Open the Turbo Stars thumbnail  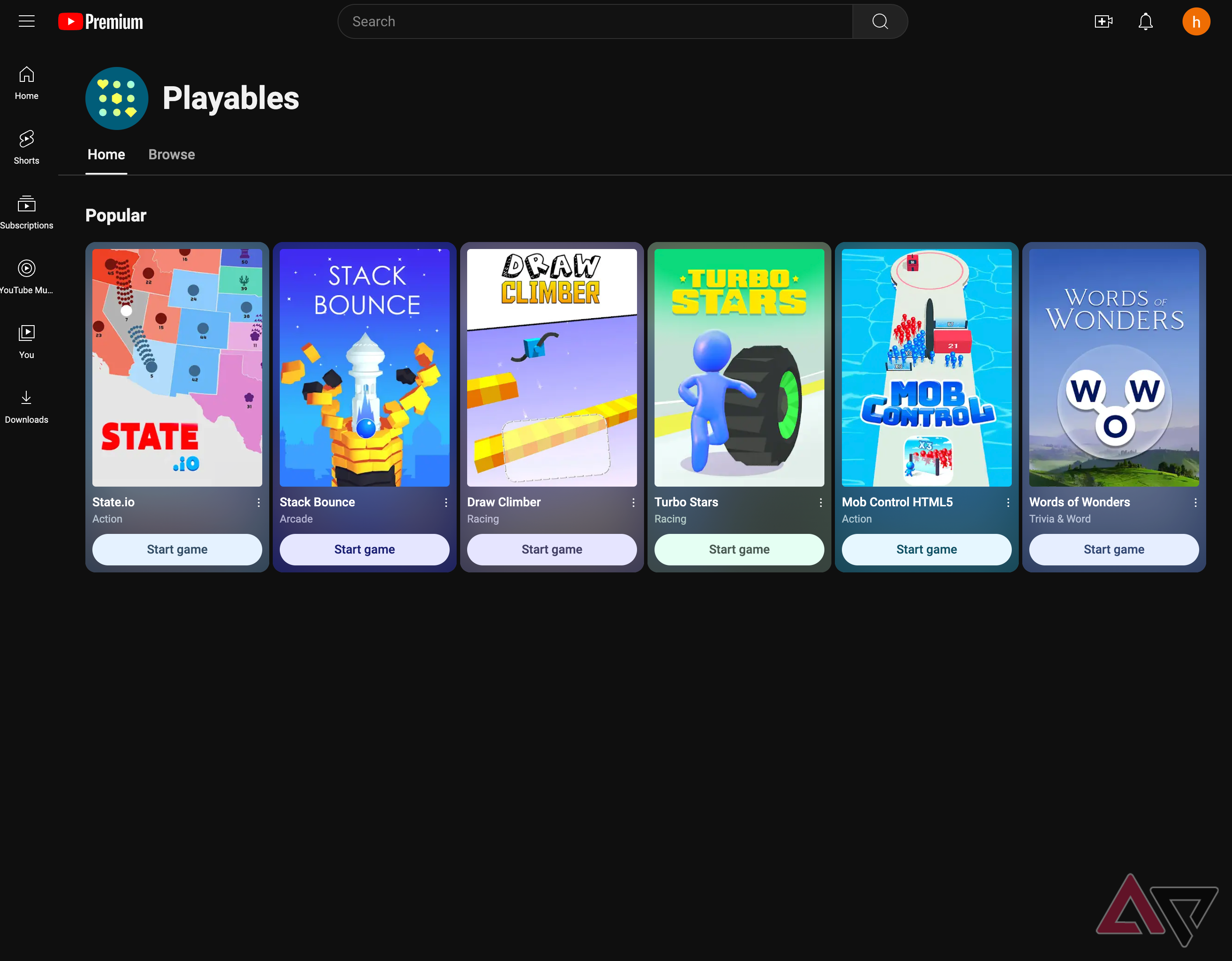[x=739, y=368]
